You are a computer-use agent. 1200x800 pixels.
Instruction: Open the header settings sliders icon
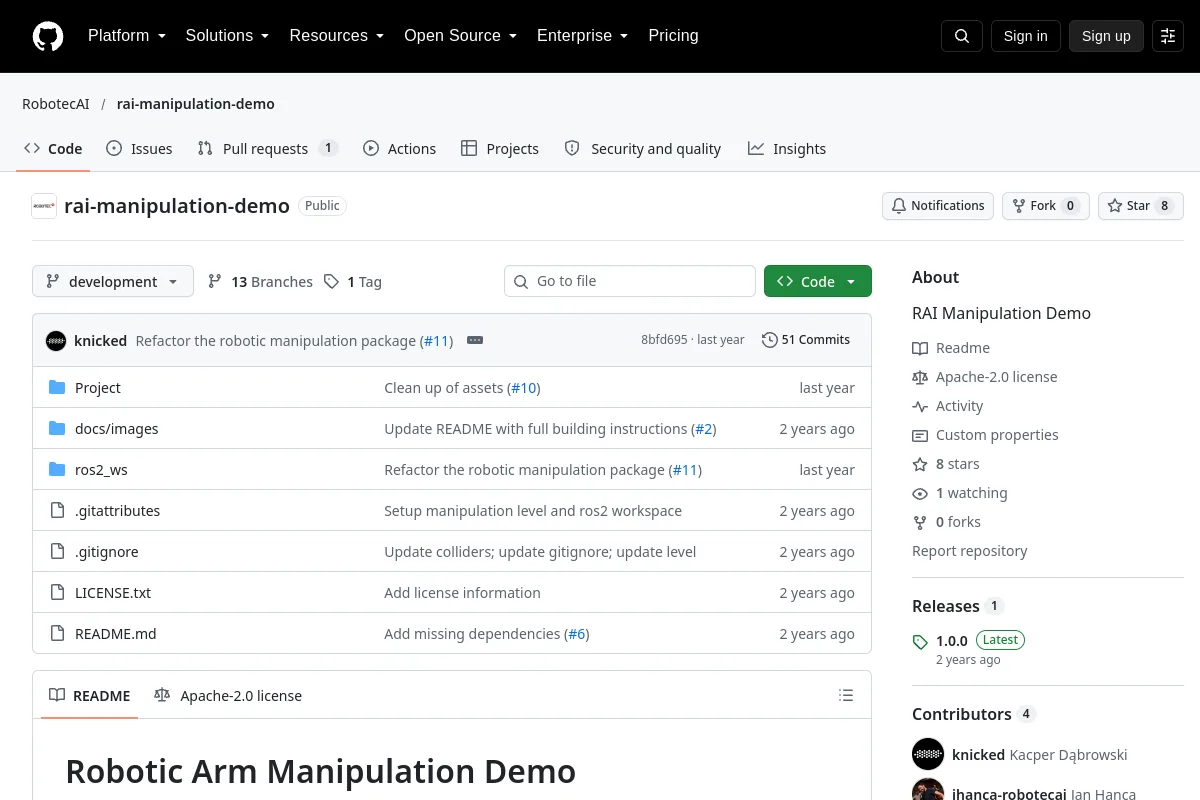coord(1168,36)
